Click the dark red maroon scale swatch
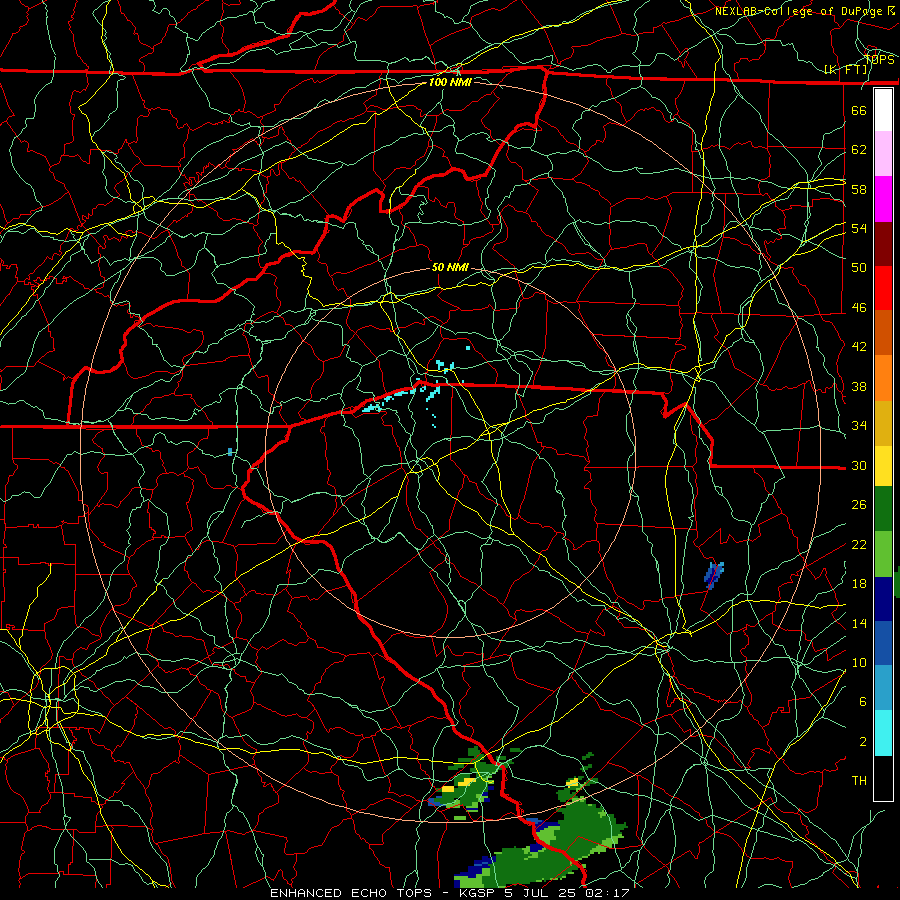Viewport: 900px width, 900px height. (x=883, y=244)
